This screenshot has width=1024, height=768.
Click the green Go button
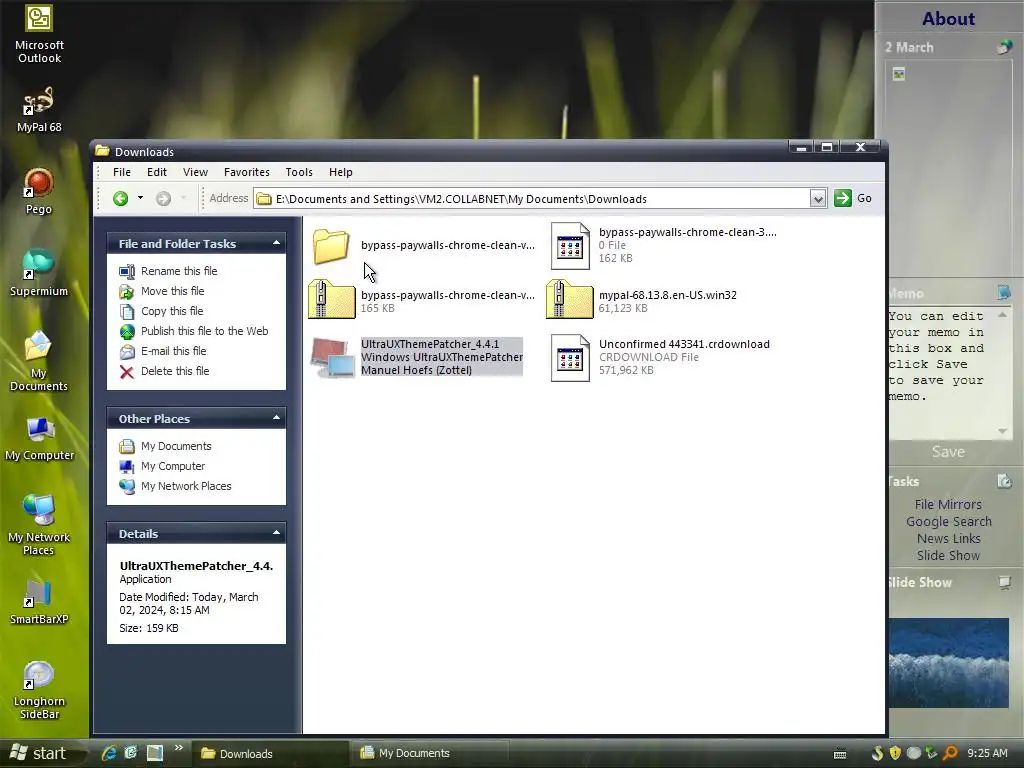pos(853,198)
